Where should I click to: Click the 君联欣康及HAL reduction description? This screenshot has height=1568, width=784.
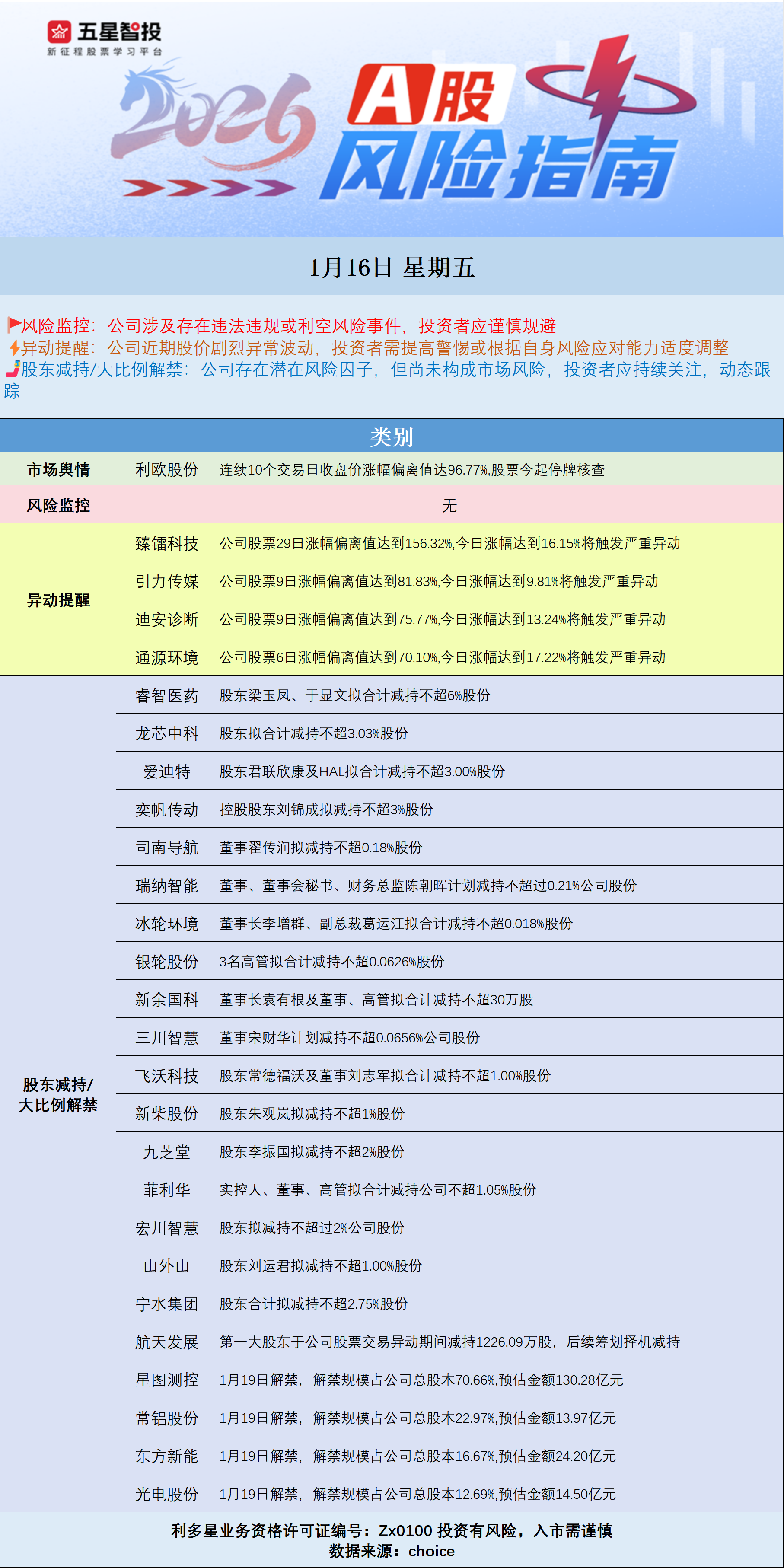pyautogui.click(x=362, y=772)
